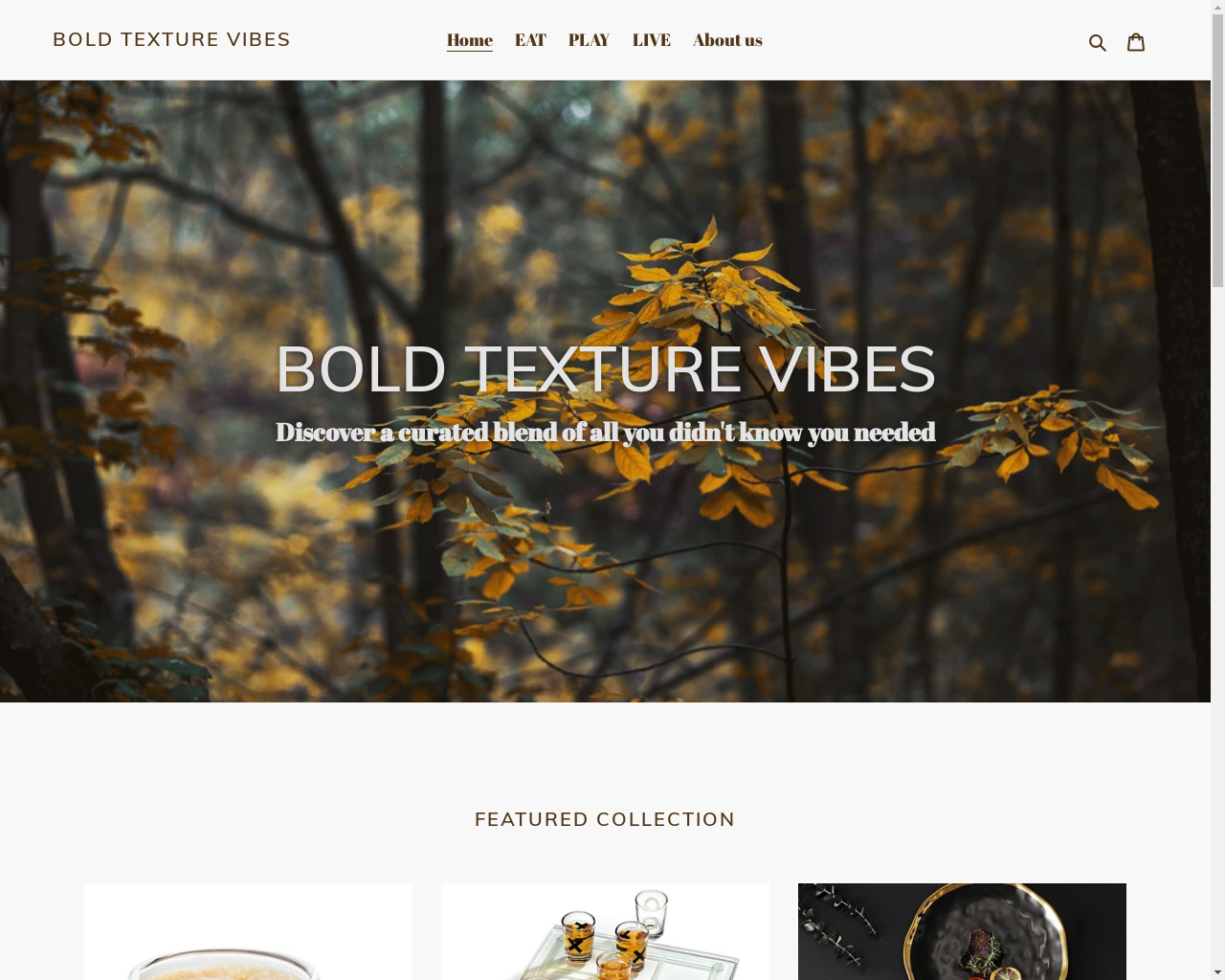Viewport: 1225px width, 980px height.
Task: Navigate to the LIVE section
Action: tap(651, 40)
